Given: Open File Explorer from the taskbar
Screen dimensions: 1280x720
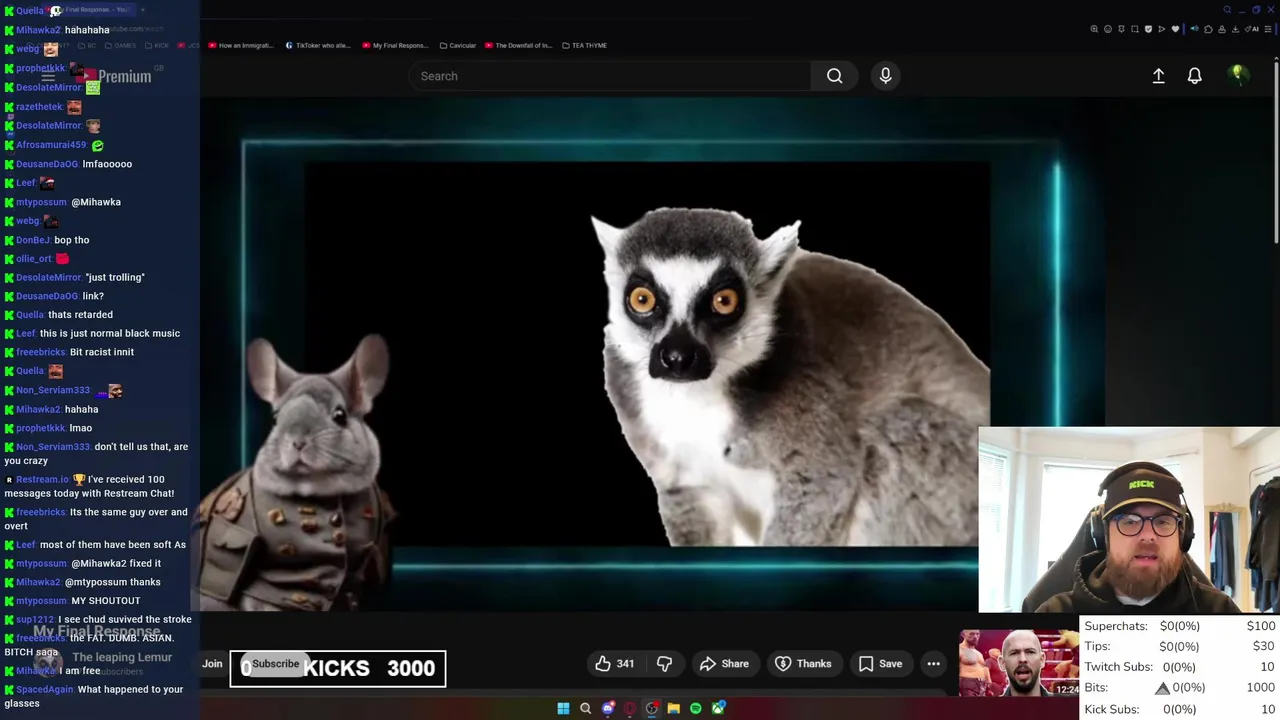Looking at the screenshot, I should (673, 708).
